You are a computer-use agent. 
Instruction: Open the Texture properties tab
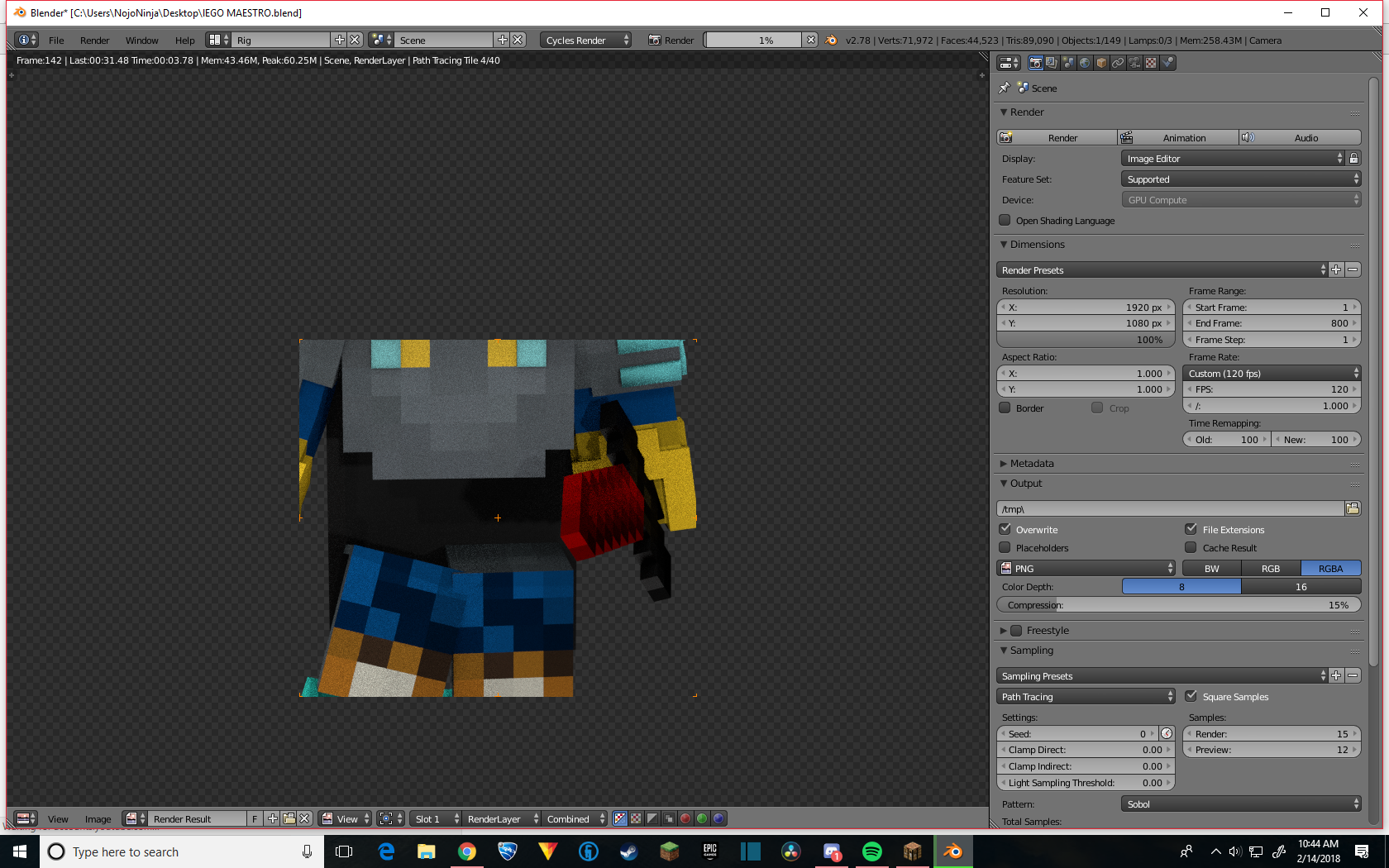click(1151, 63)
